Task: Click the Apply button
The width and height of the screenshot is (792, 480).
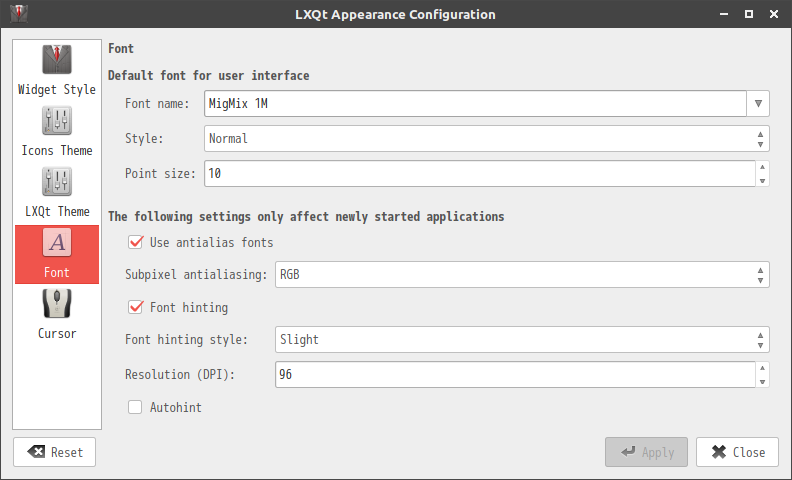Action: point(647,452)
